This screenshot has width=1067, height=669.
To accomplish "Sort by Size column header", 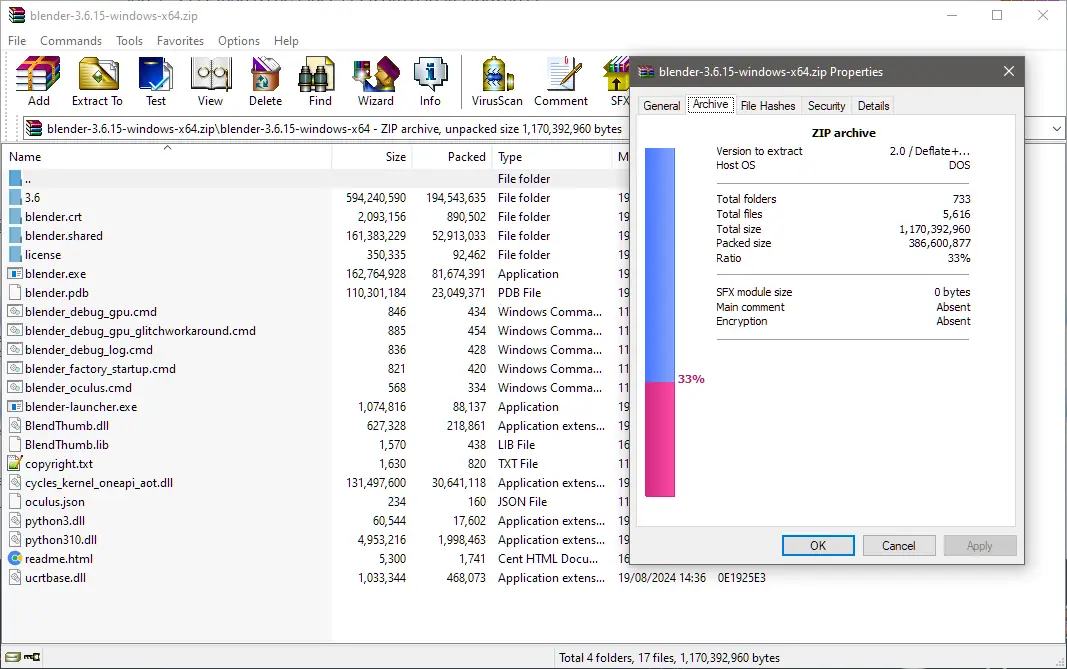I will click(372, 157).
